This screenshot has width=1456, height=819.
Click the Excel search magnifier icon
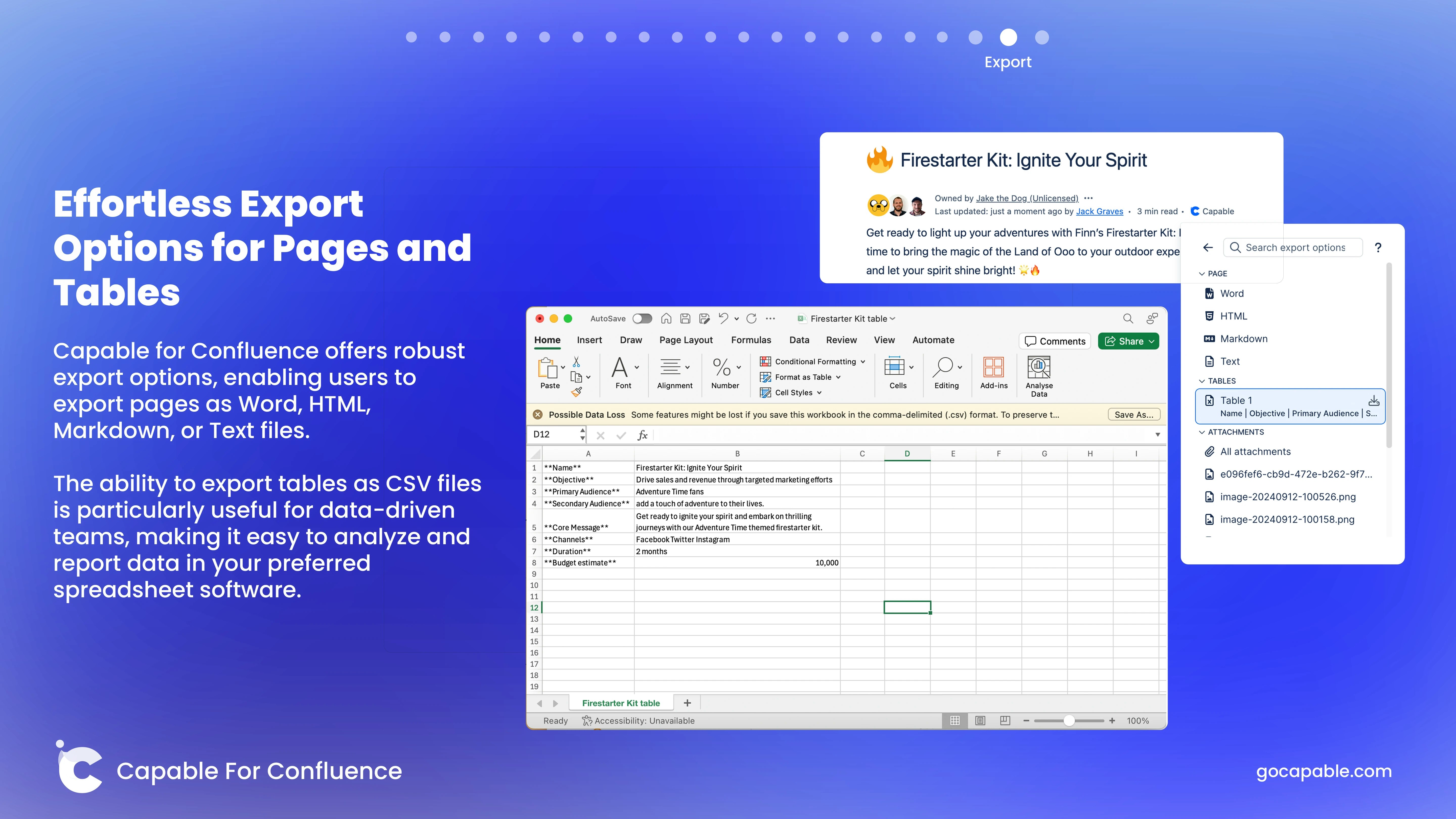point(1128,319)
